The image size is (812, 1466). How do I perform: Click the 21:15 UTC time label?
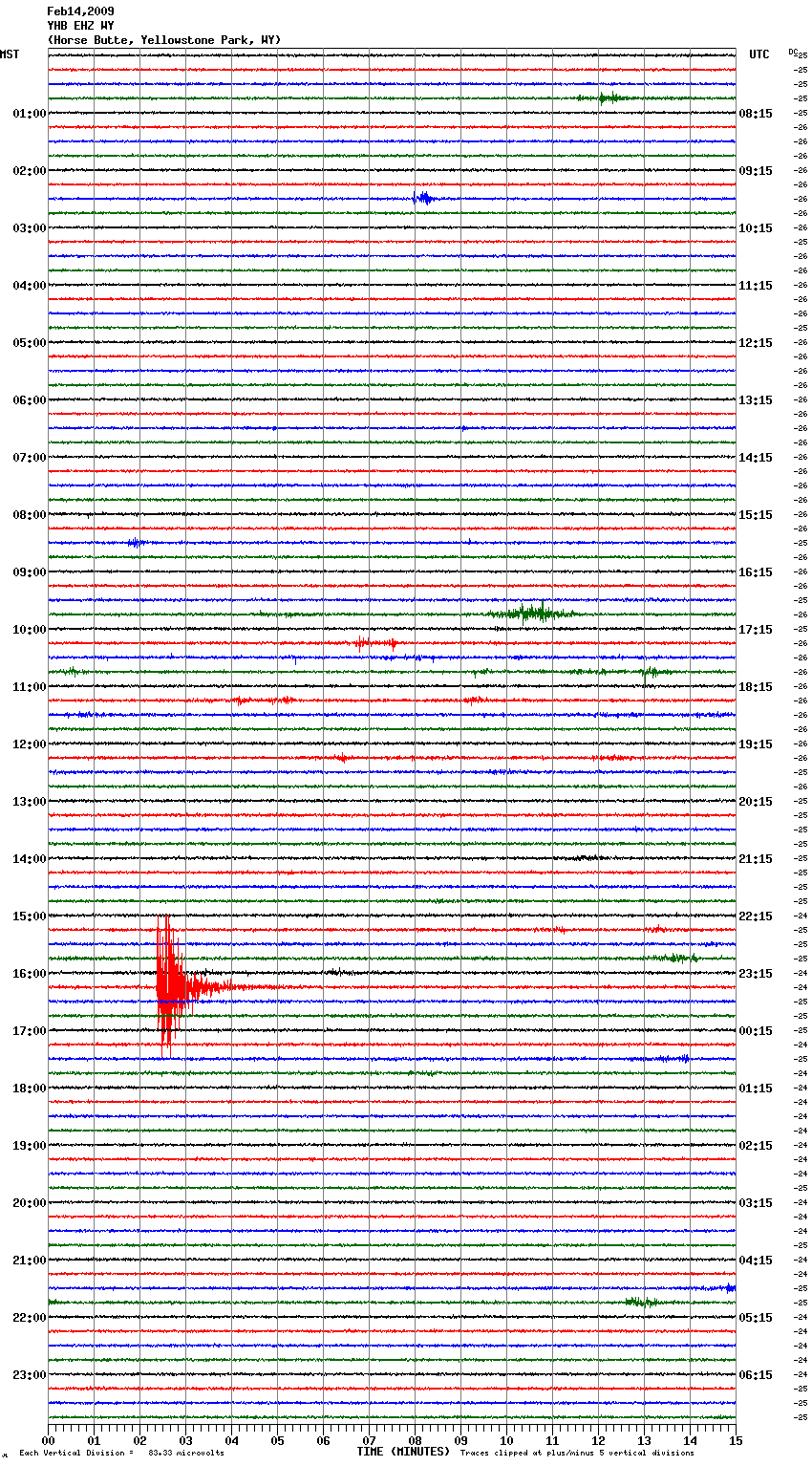click(756, 859)
